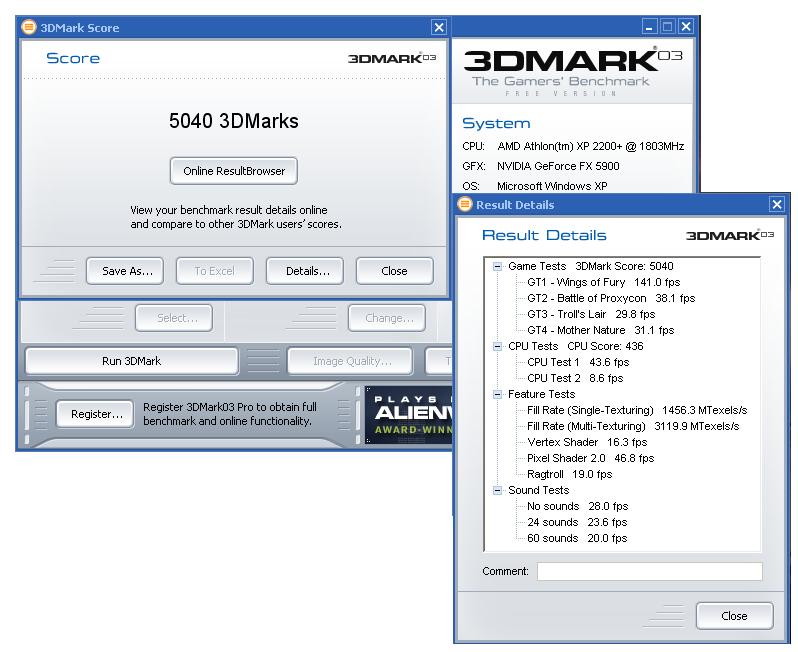Select the Feature Tests heading row
The height and width of the screenshot is (652, 798).
542,394
